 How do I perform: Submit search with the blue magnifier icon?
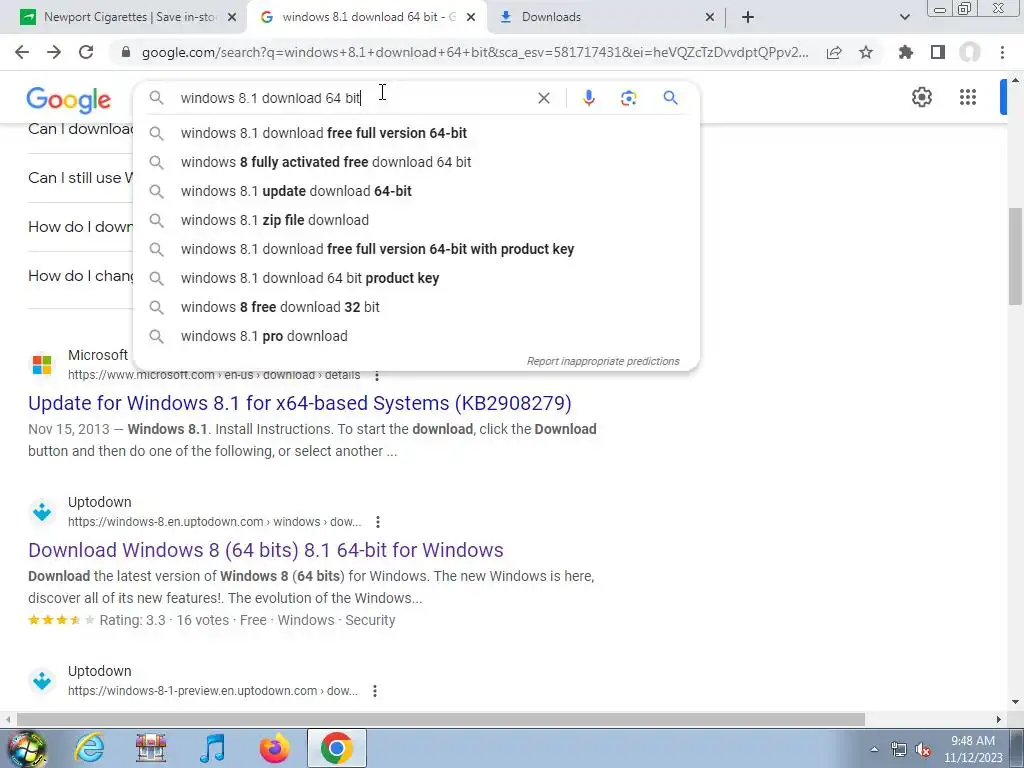tap(670, 98)
